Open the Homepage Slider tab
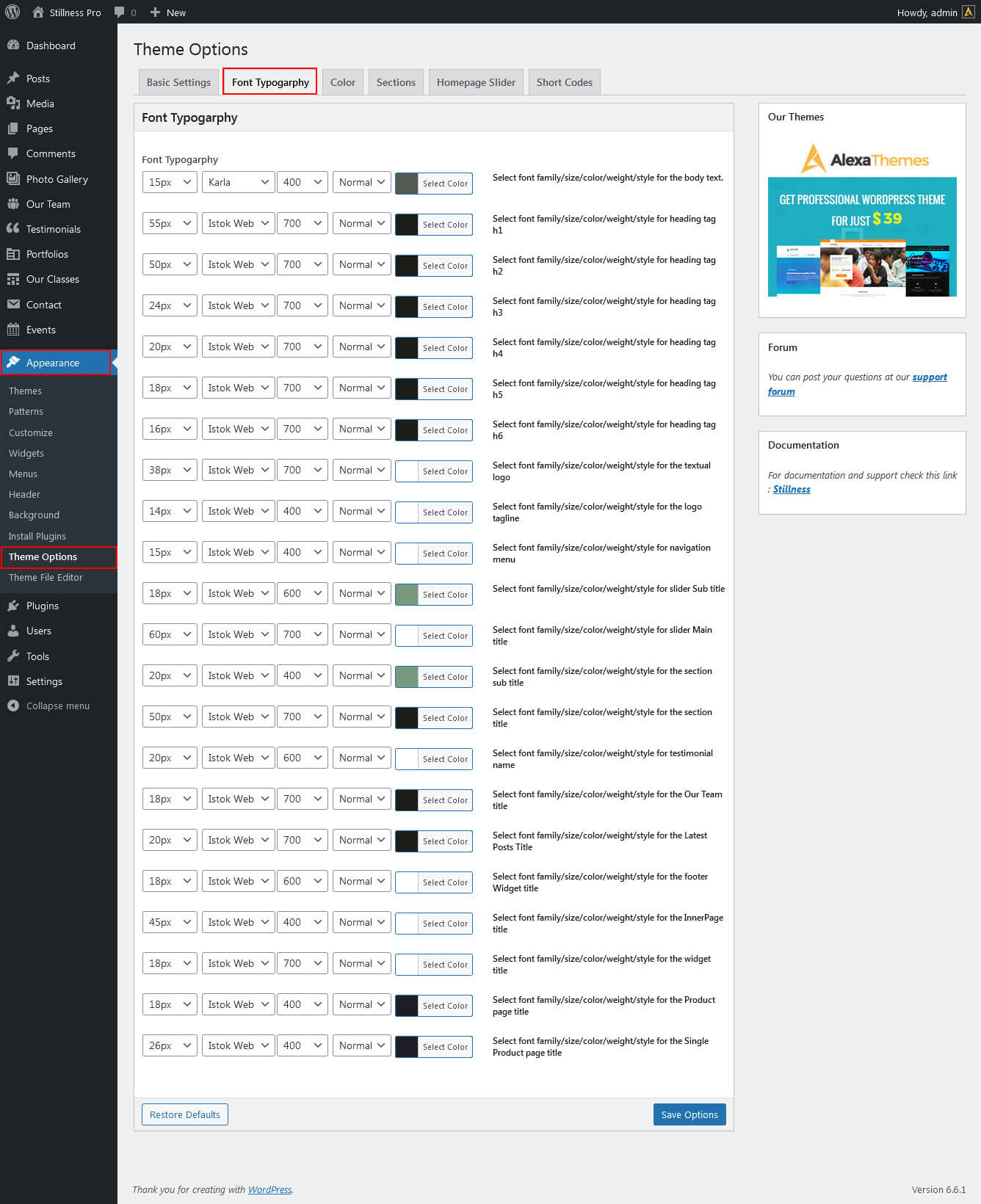Screen dimensions: 981x1204 click(x=476, y=82)
